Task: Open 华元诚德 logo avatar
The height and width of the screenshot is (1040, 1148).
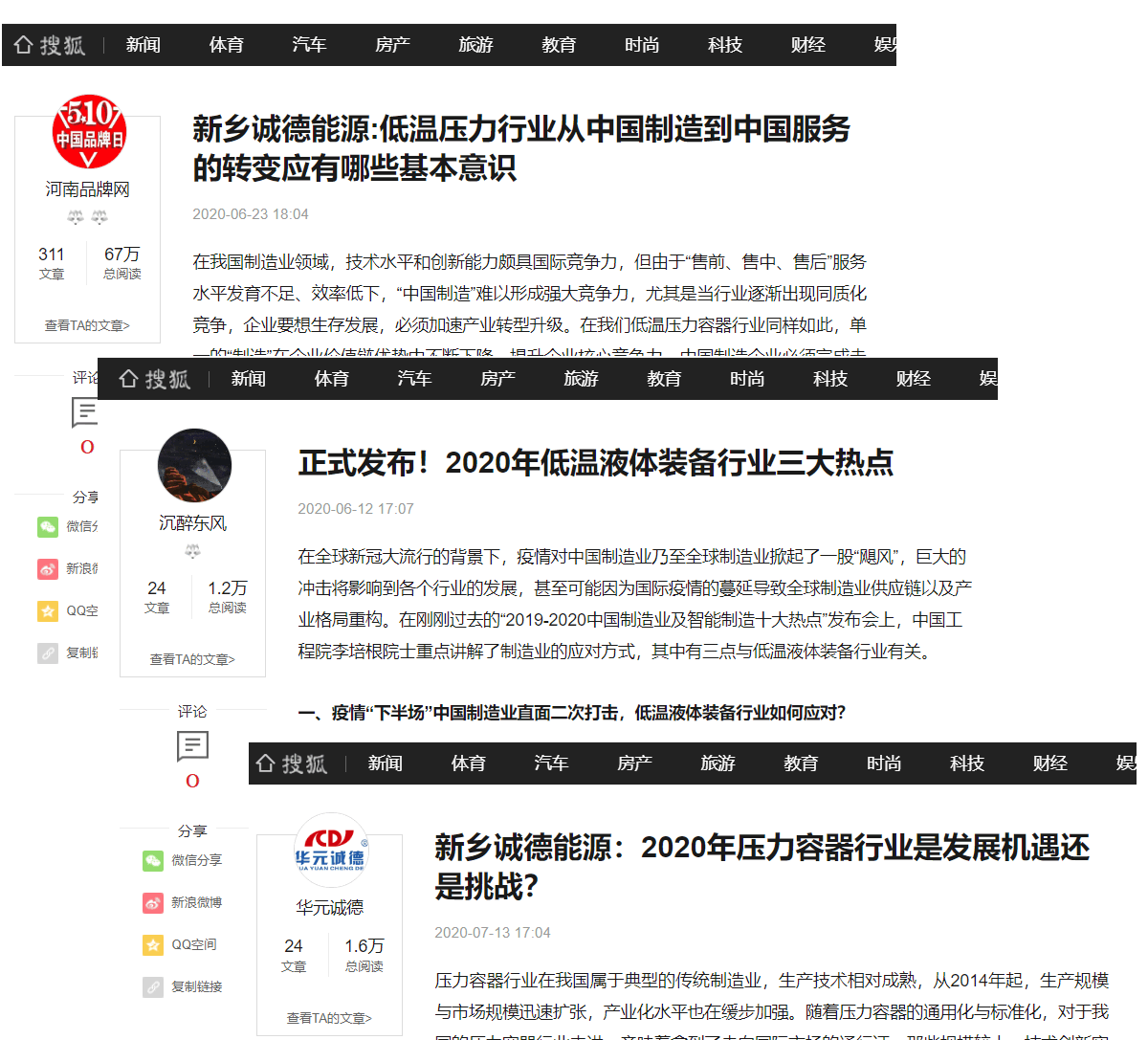Action: pyautogui.click(x=330, y=850)
